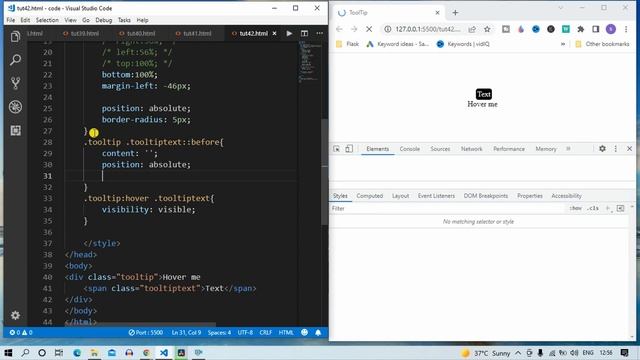Open the Debug menu
The width and height of the screenshot is (640, 360).
(x=104, y=20)
